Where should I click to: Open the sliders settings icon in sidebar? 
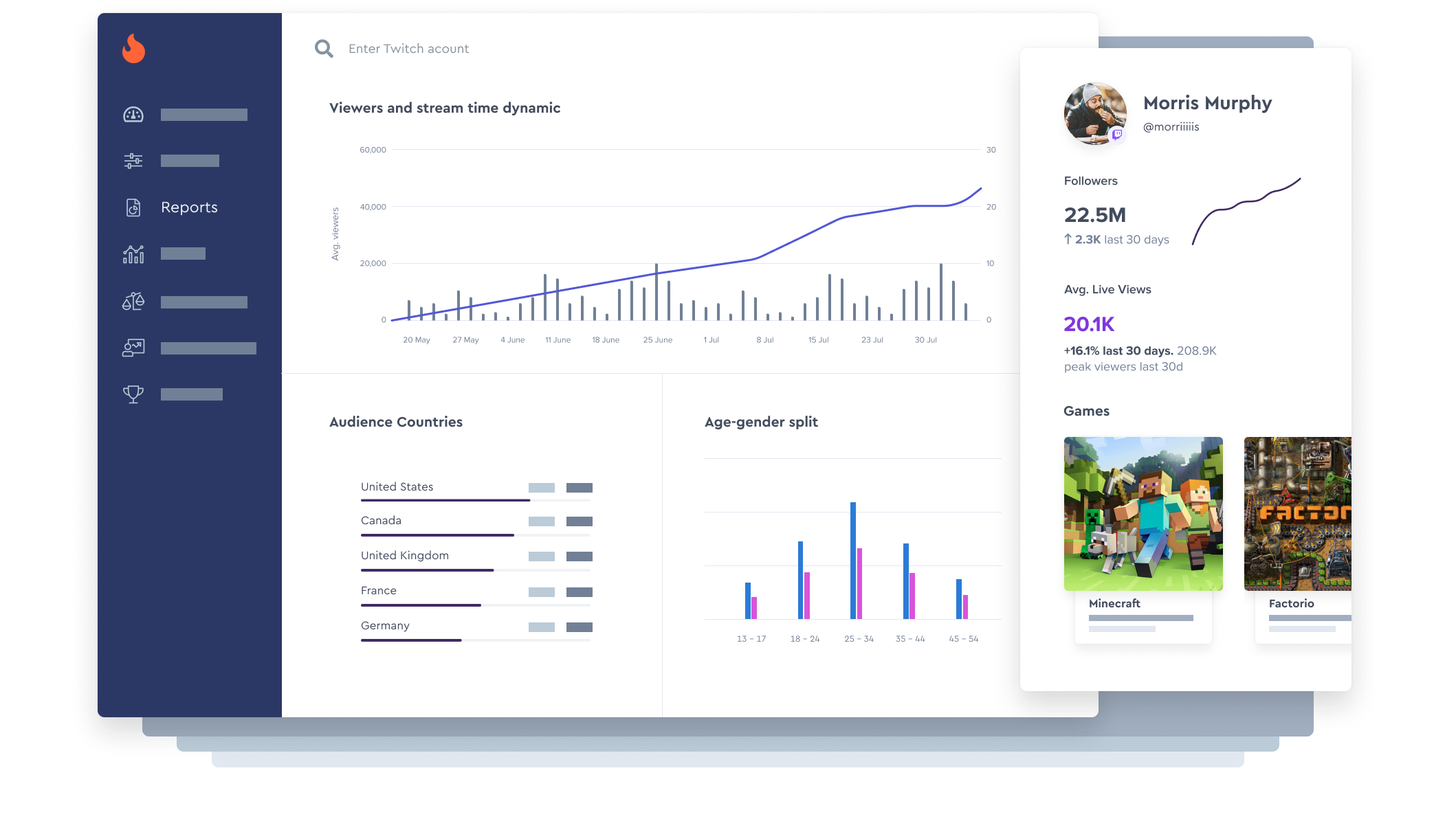pyautogui.click(x=133, y=161)
